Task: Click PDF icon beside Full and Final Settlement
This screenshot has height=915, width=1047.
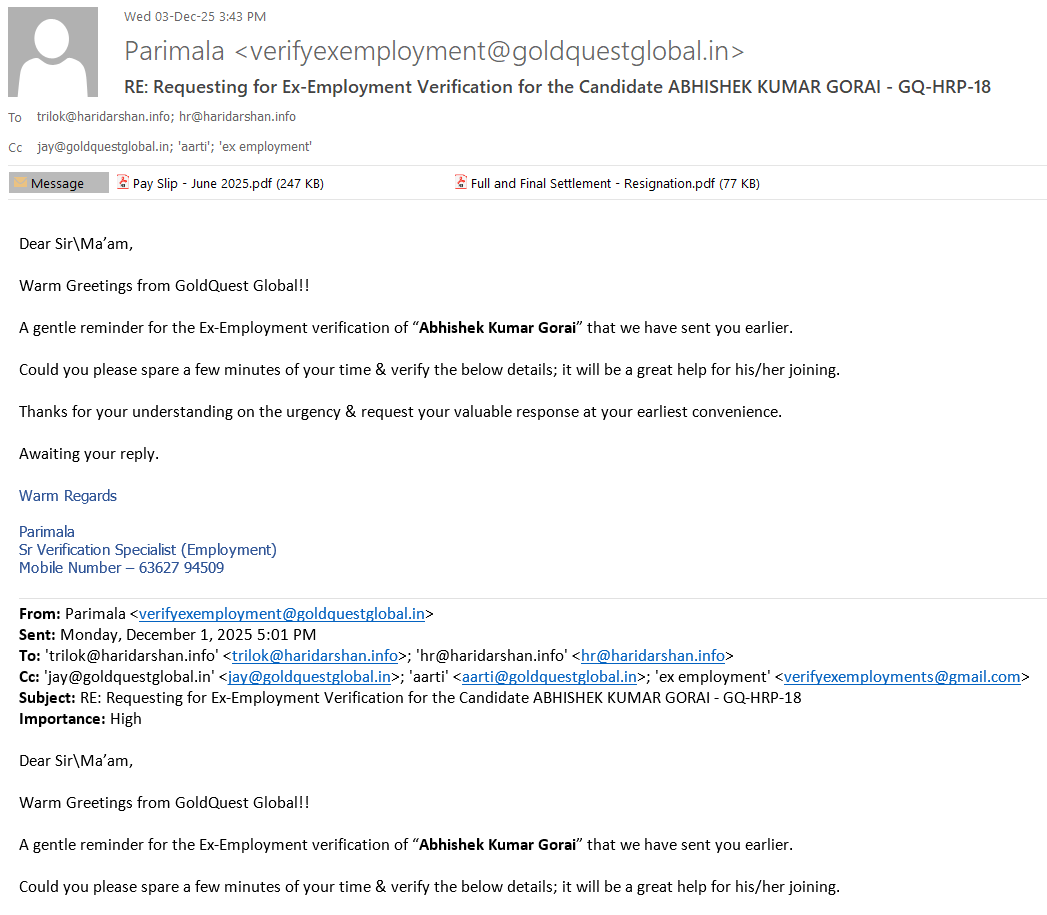Action: point(461,183)
